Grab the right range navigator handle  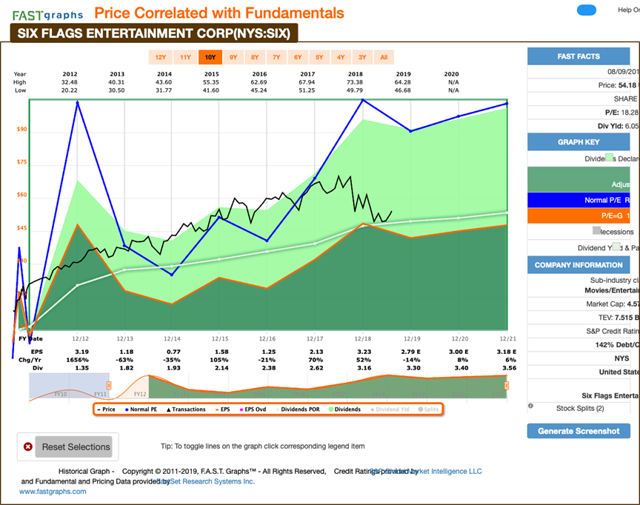tap(507, 385)
